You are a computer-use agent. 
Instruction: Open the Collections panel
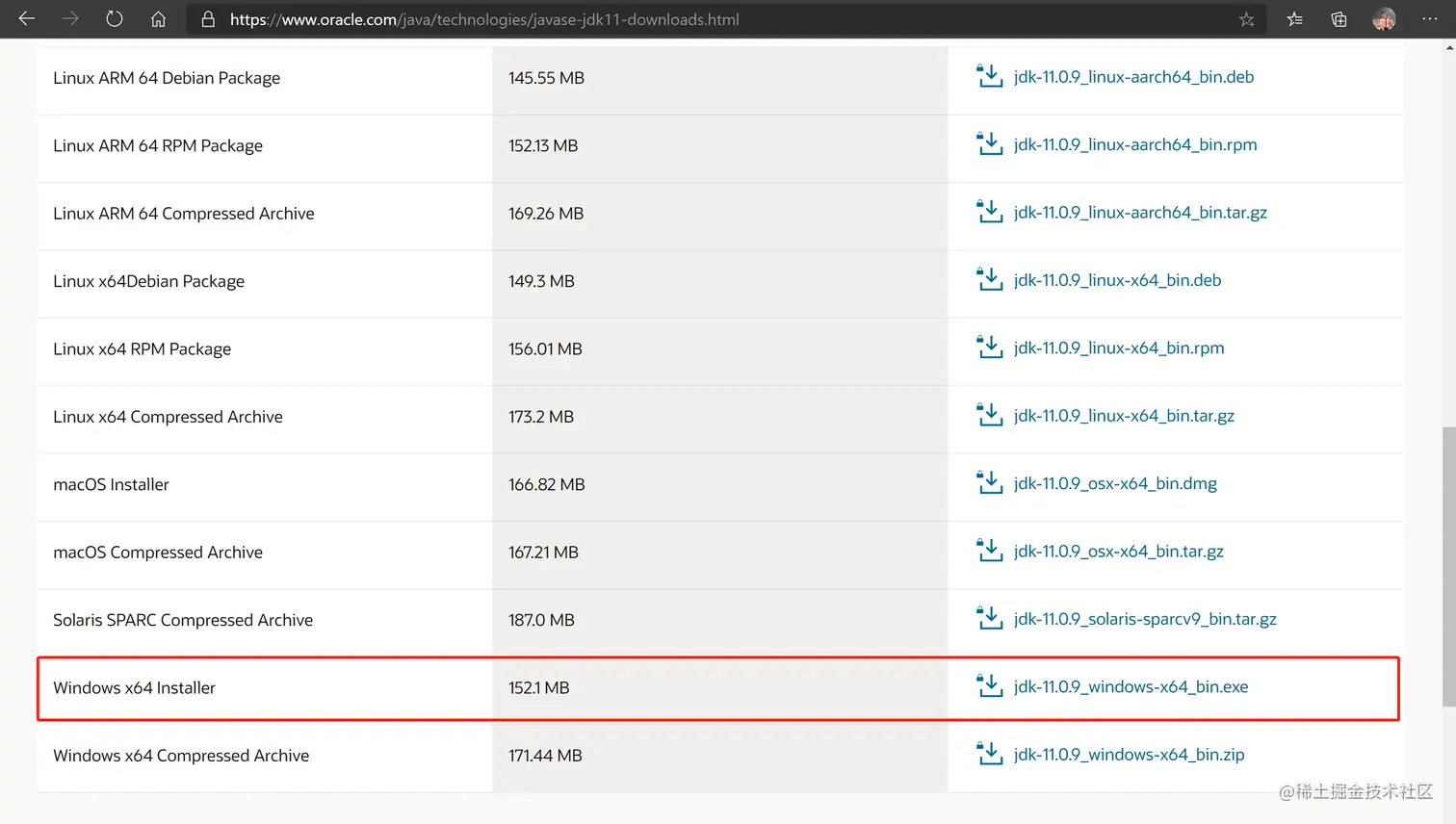(1339, 19)
